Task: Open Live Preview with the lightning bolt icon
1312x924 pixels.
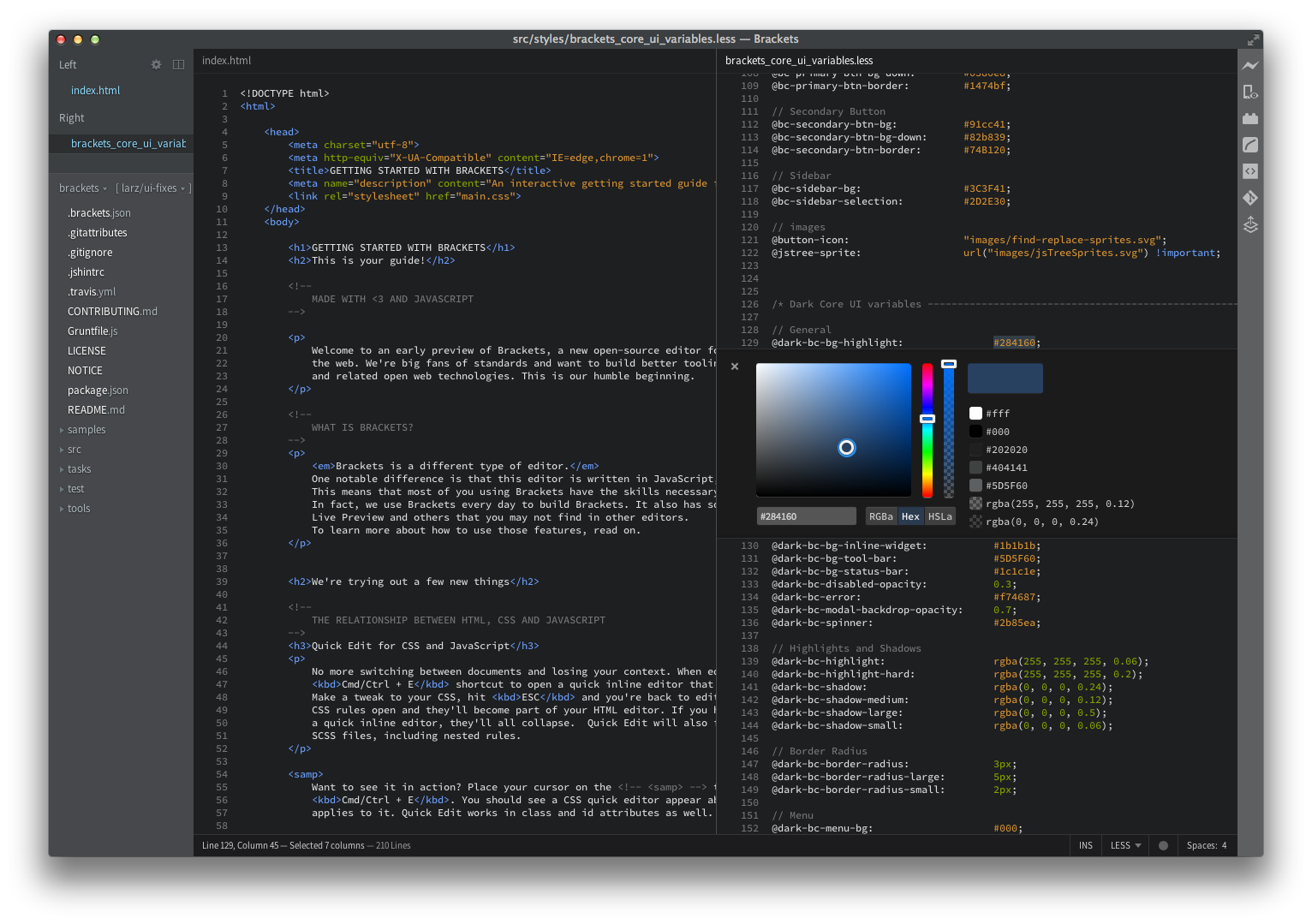Action: pos(1250,65)
